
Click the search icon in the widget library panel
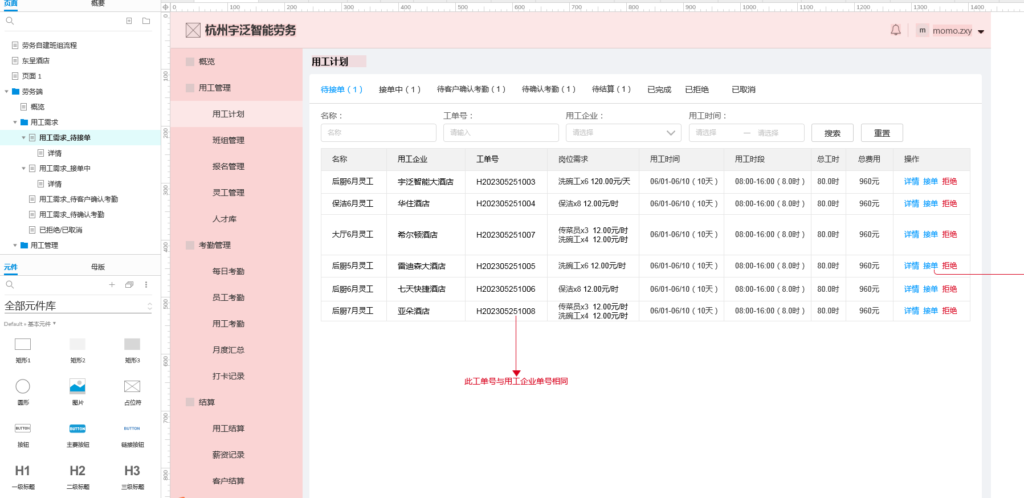(10, 285)
